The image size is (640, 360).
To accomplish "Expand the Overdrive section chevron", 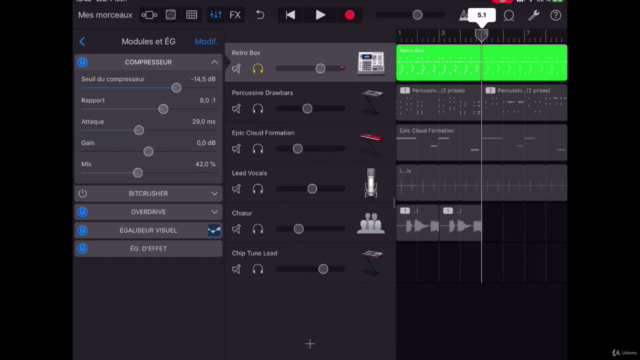I will [x=214, y=212].
